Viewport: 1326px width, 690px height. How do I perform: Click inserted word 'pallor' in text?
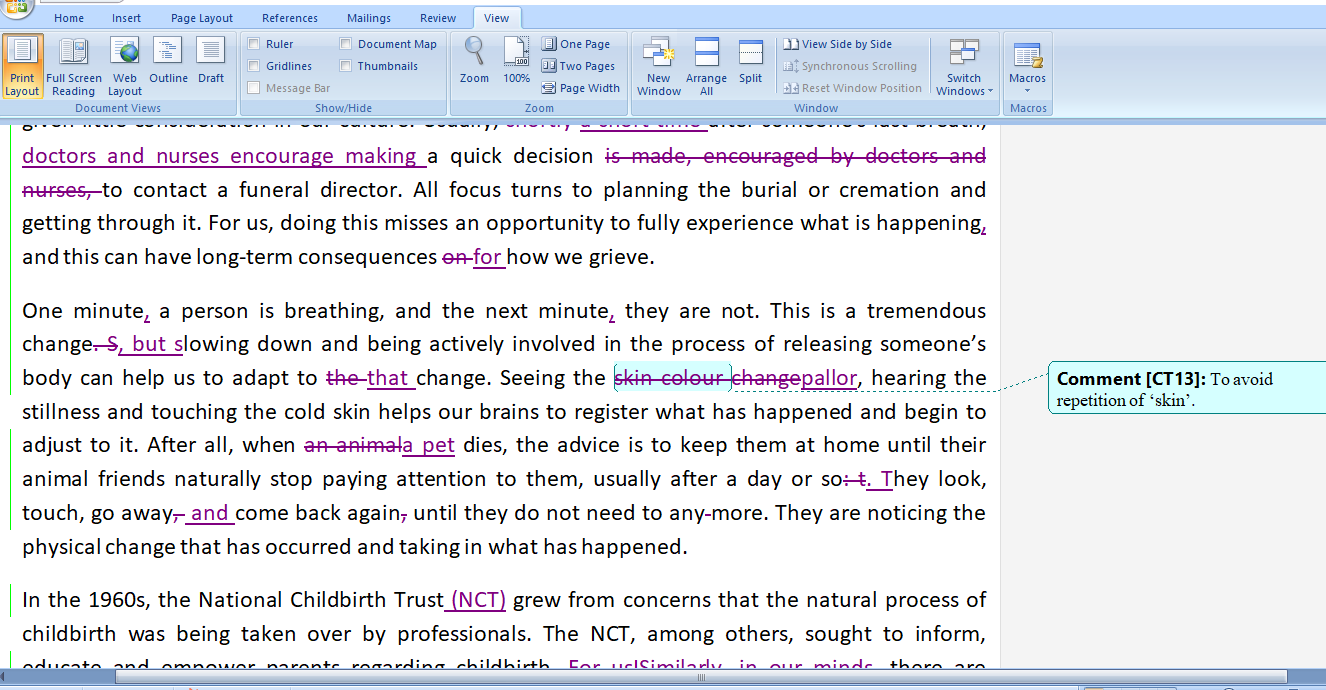click(829, 378)
